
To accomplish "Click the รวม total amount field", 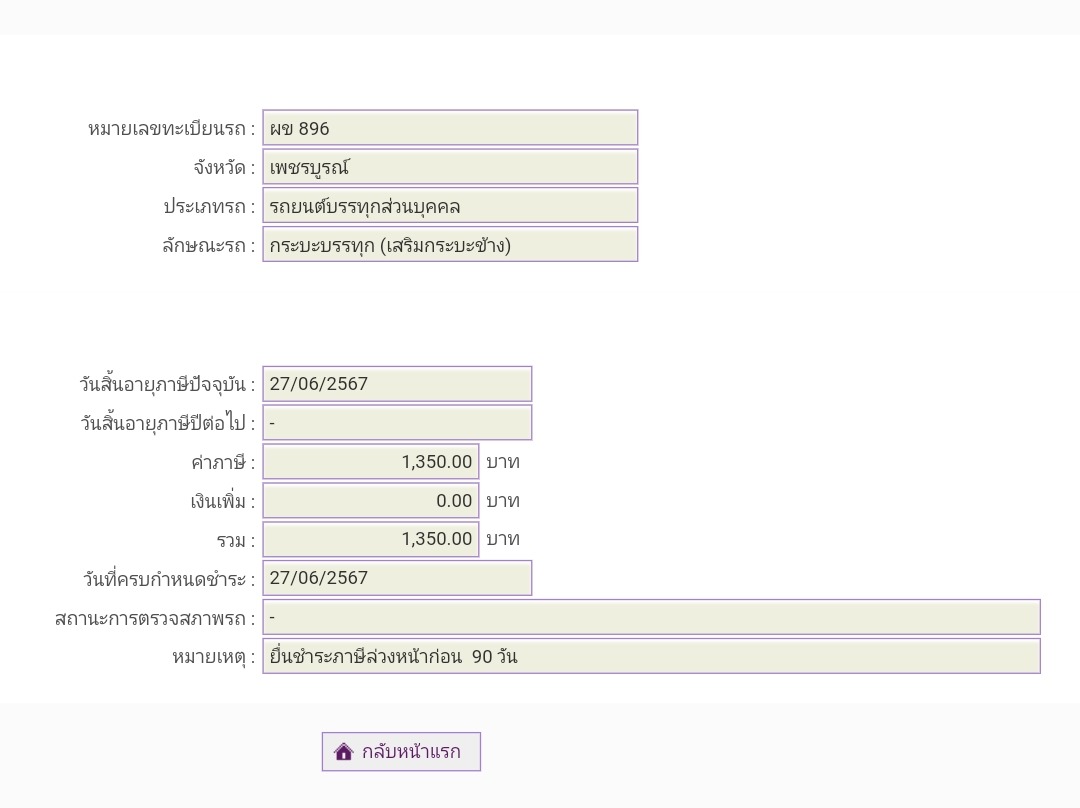I will click(371, 539).
